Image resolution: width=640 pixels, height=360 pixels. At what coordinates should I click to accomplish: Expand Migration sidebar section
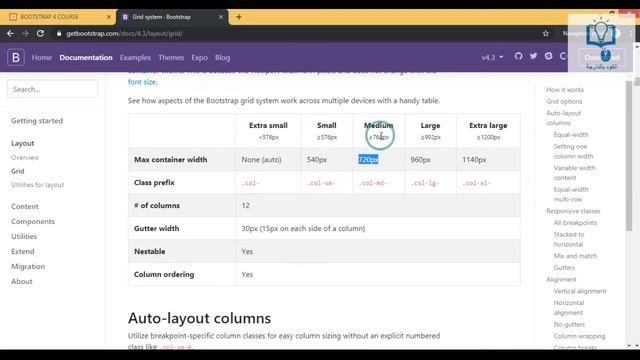click(x=28, y=267)
